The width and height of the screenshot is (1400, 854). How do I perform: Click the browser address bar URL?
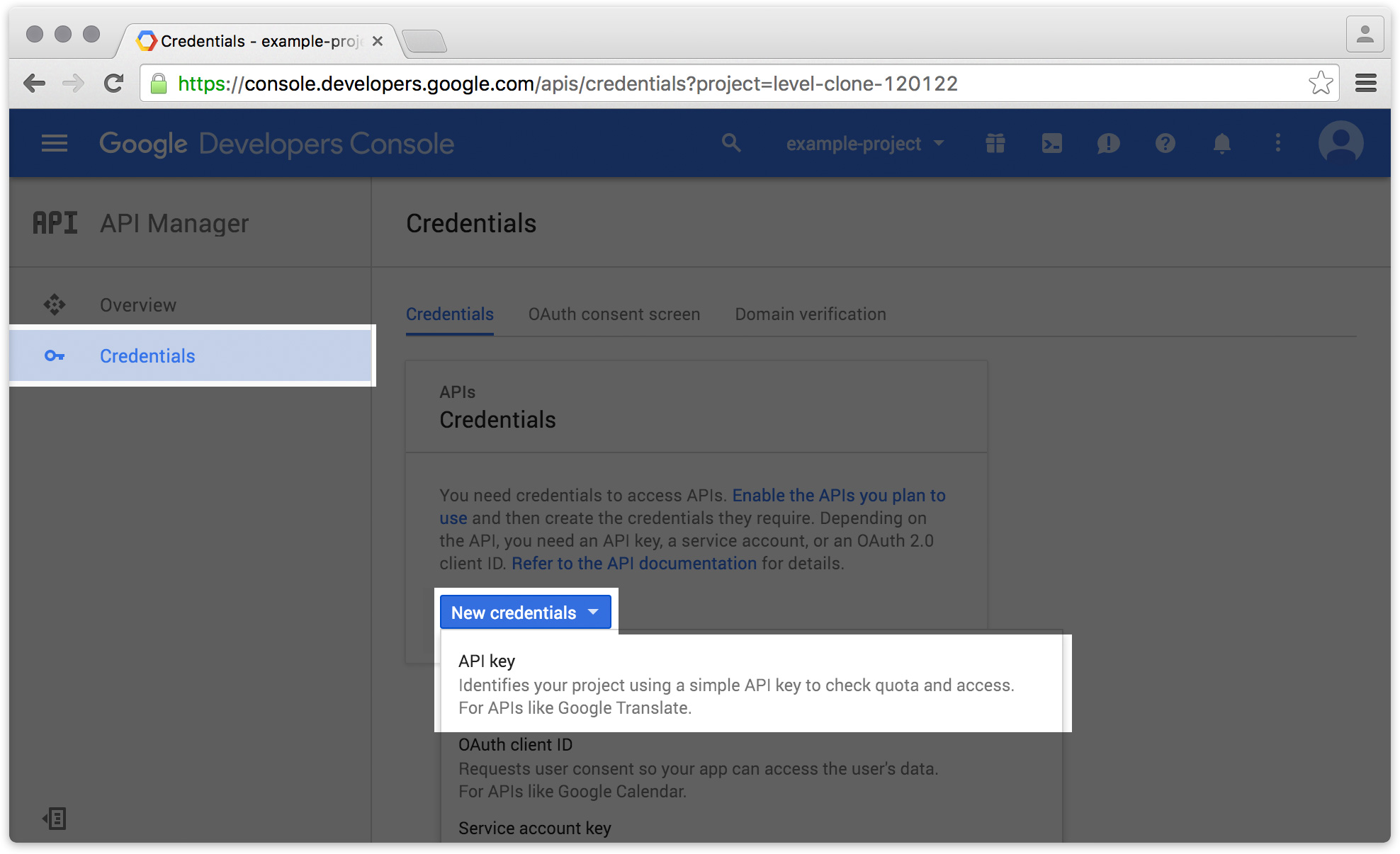point(567,84)
